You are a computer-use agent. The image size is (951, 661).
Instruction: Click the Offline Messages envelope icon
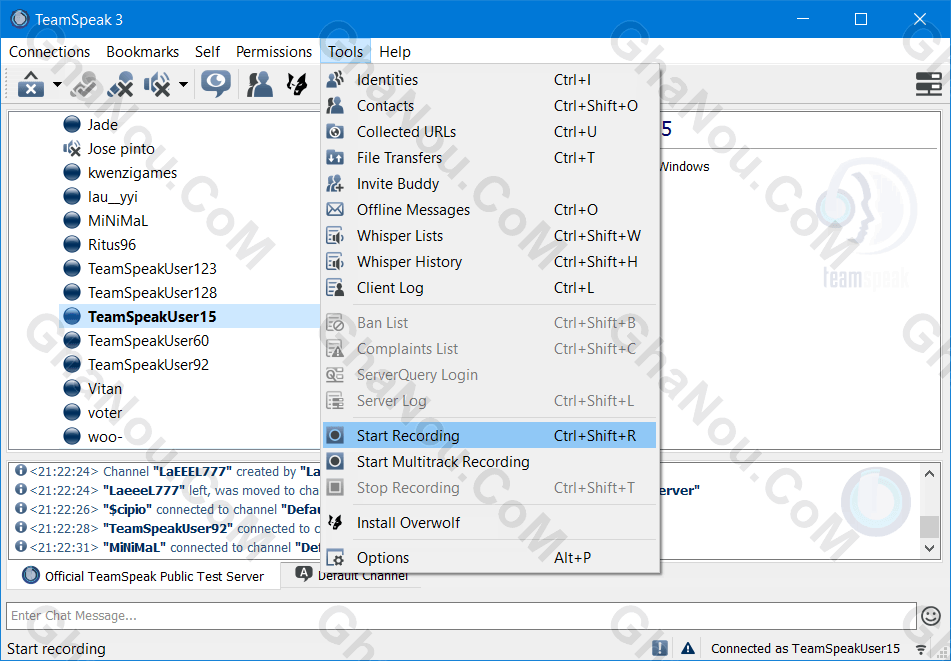(x=335, y=210)
